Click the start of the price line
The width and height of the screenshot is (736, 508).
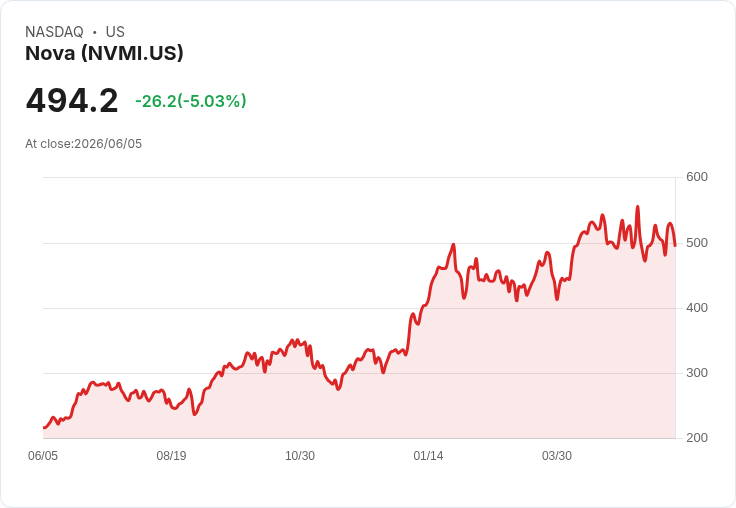tap(44, 428)
